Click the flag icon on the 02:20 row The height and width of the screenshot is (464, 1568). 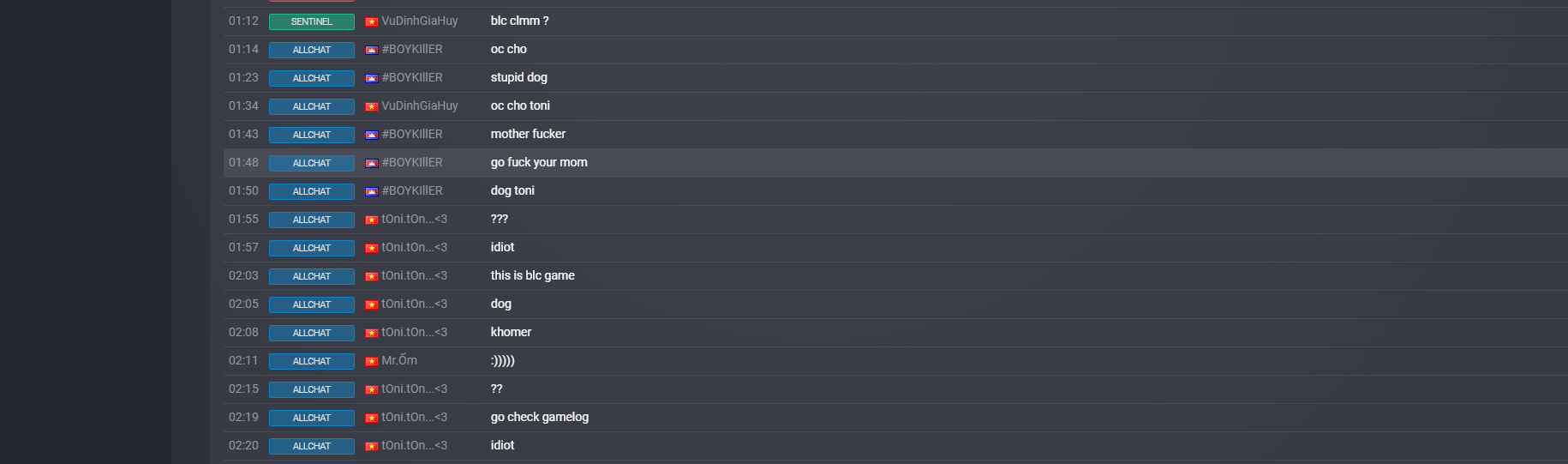pos(371,446)
